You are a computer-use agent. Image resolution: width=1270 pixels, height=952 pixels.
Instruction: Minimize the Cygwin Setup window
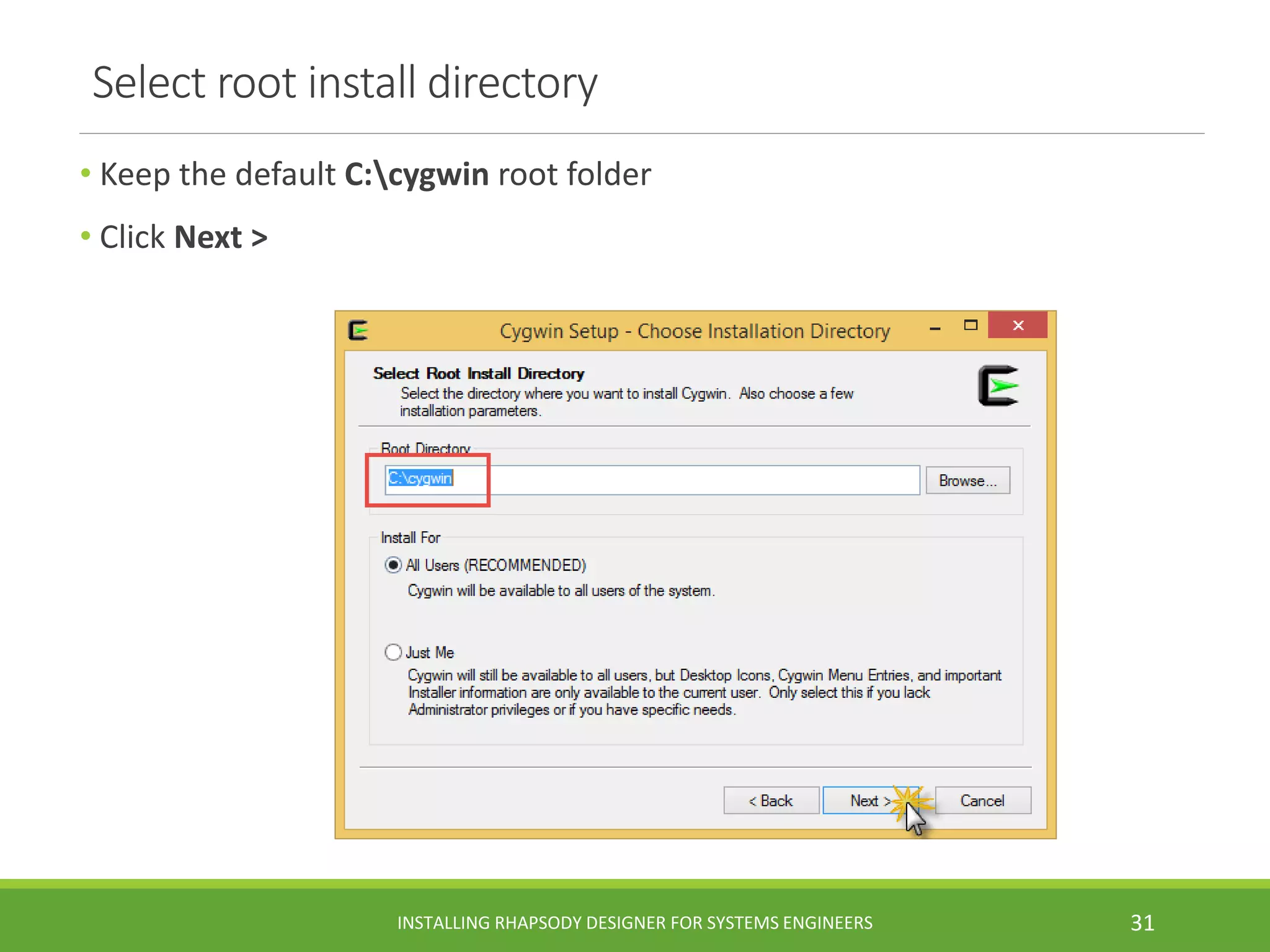(x=935, y=328)
